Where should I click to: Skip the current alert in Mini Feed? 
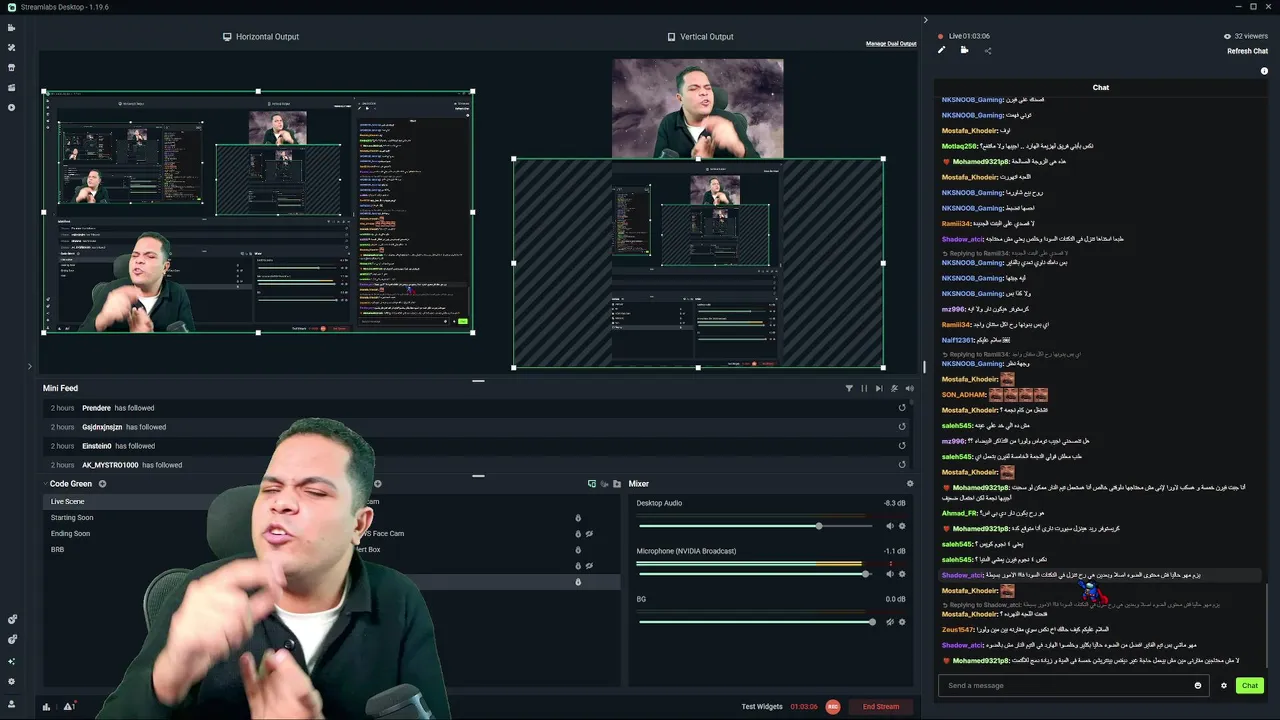879,388
